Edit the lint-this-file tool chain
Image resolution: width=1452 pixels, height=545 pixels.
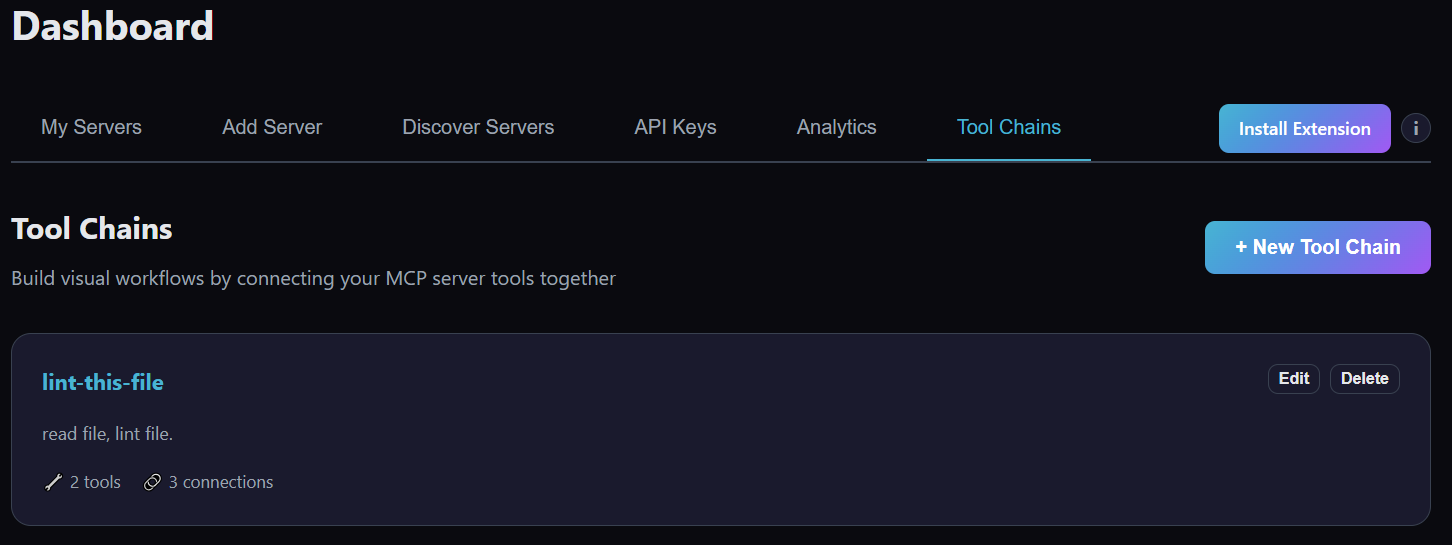(1294, 378)
